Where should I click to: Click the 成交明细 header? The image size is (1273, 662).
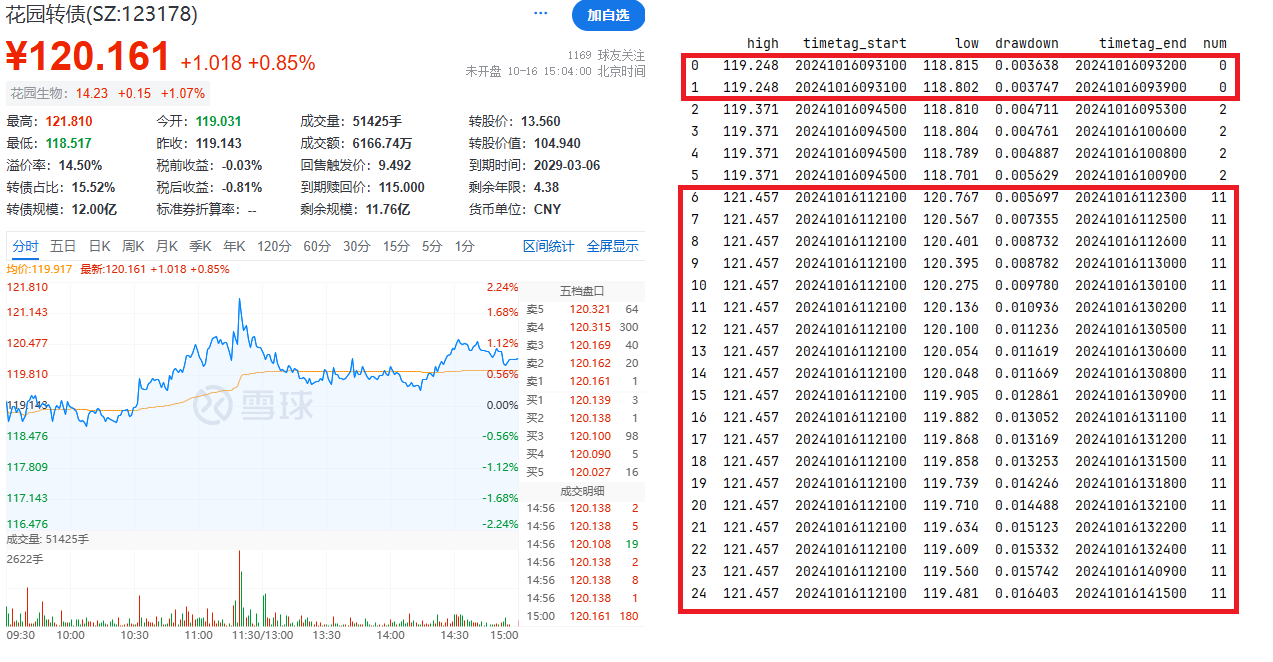[582, 490]
